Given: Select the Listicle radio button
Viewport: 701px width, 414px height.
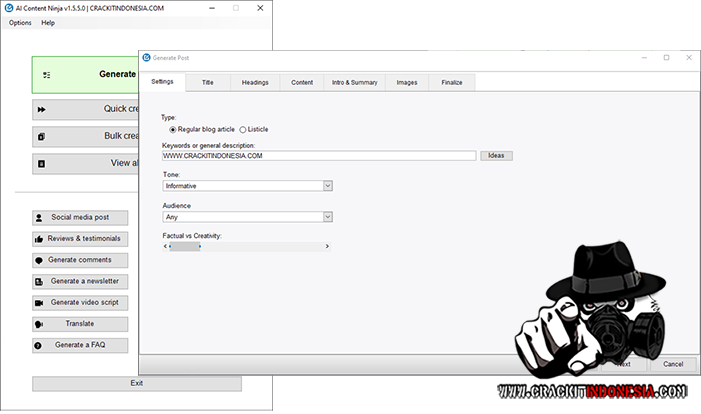Looking at the screenshot, I should point(243,130).
